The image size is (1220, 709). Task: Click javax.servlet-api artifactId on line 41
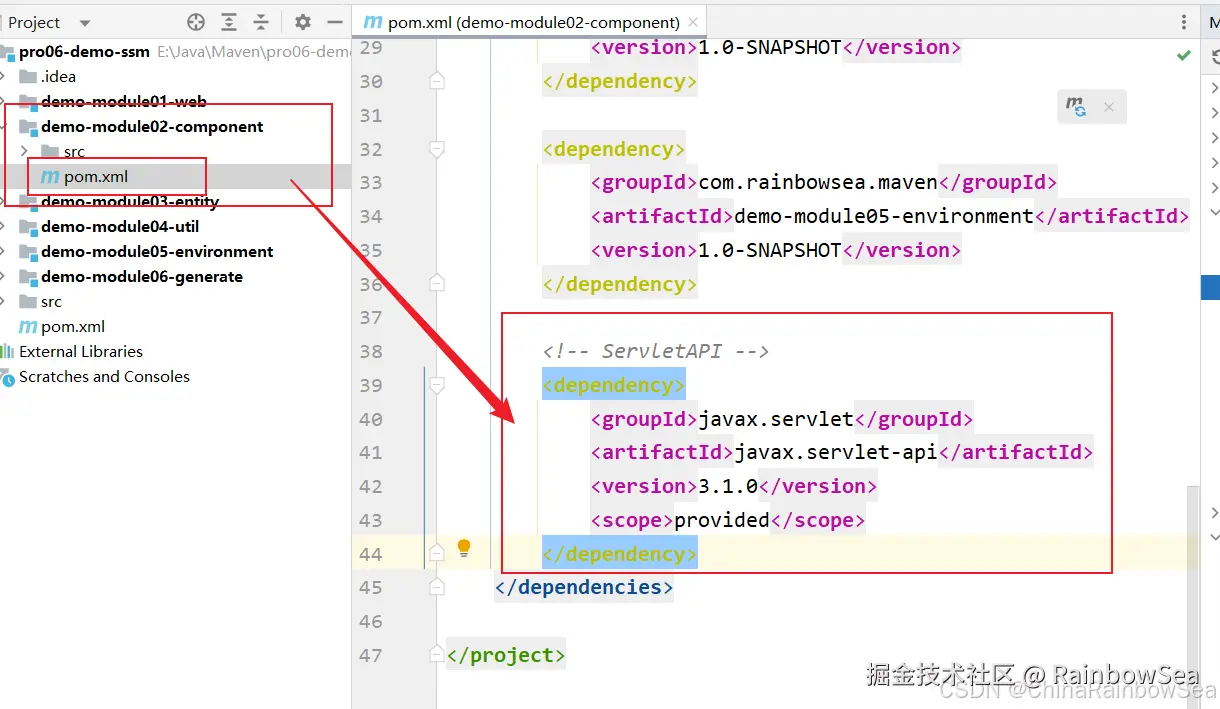pos(836,452)
